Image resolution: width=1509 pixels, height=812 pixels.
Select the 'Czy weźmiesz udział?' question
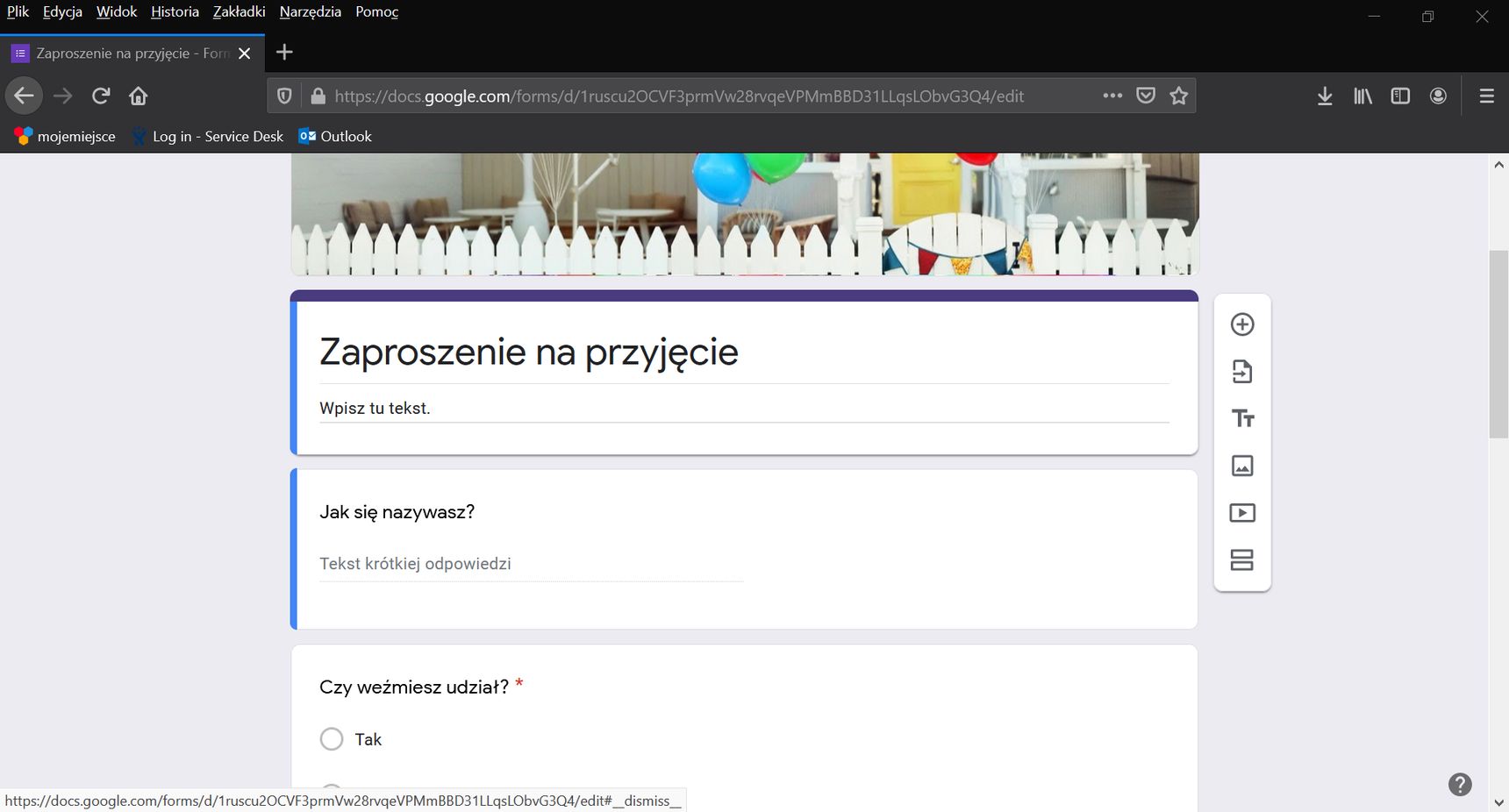(414, 687)
